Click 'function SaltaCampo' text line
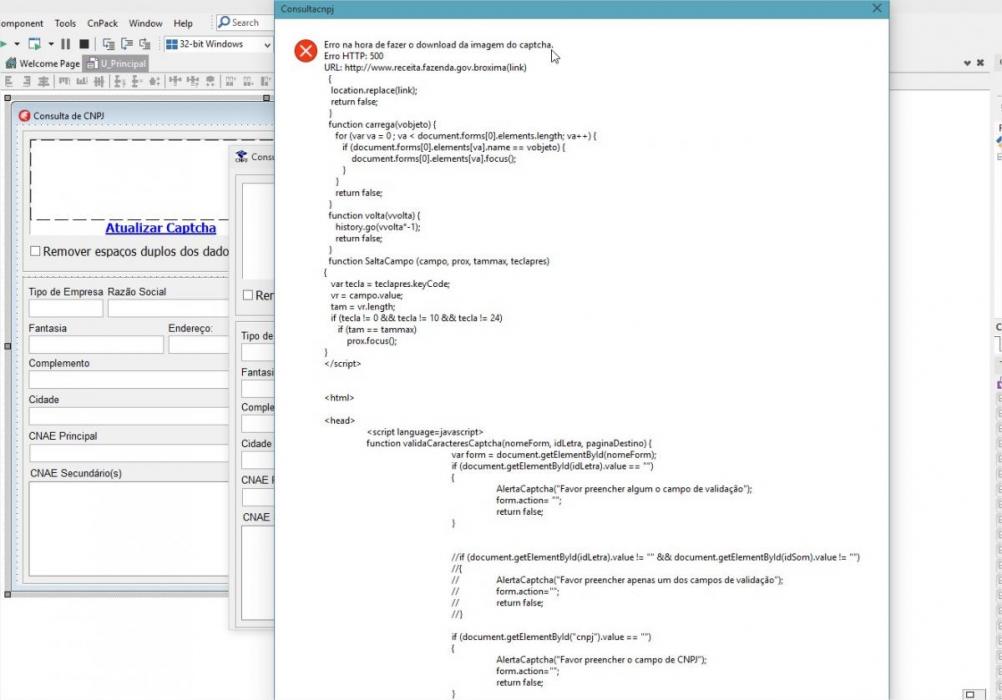Screen dimensions: 1002x700 438,261
